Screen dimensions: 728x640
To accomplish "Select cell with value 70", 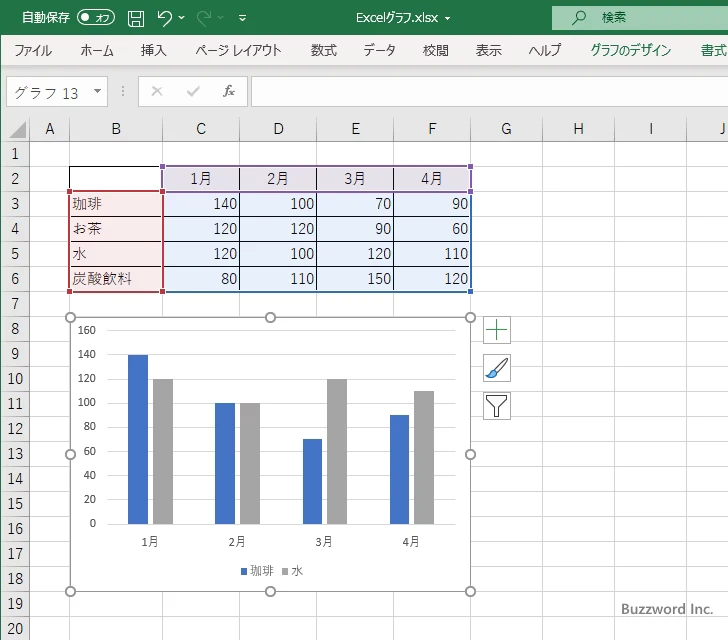I will click(355, 203).
